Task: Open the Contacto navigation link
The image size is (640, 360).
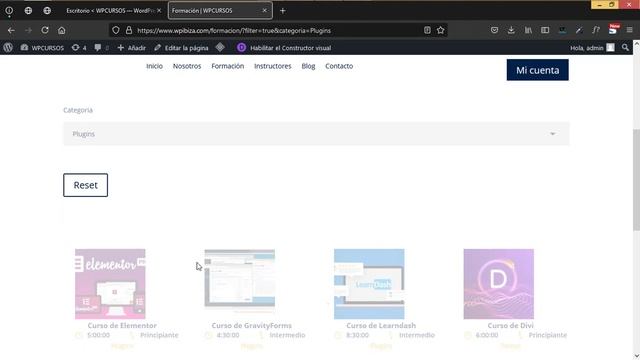Action: 339,66
